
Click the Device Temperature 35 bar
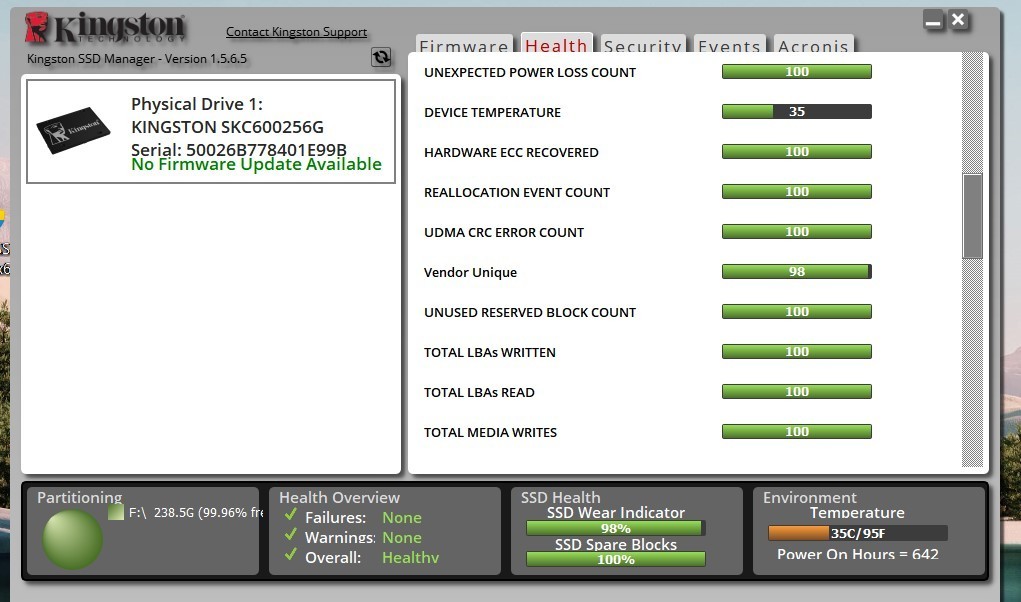coord(796,111)
